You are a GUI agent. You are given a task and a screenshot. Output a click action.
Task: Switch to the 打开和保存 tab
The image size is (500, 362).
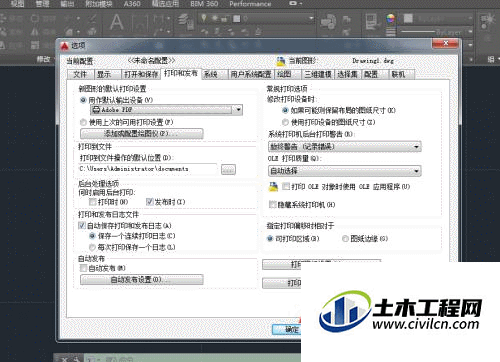(x=141, y=74)
